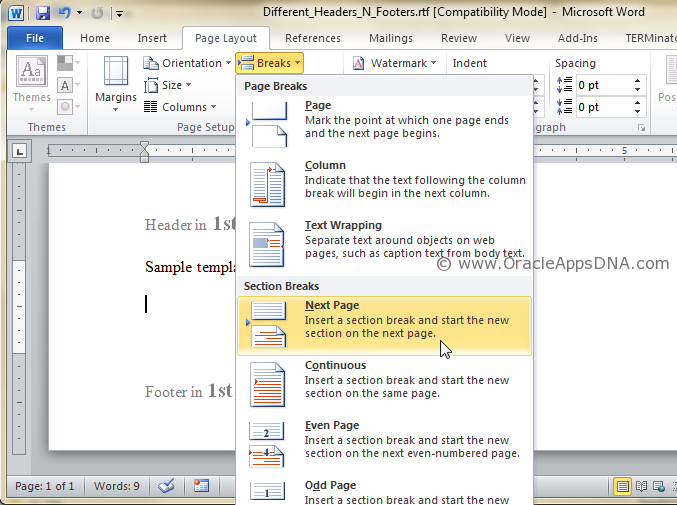Save the document with the floppy disk icon

(43, 13)
